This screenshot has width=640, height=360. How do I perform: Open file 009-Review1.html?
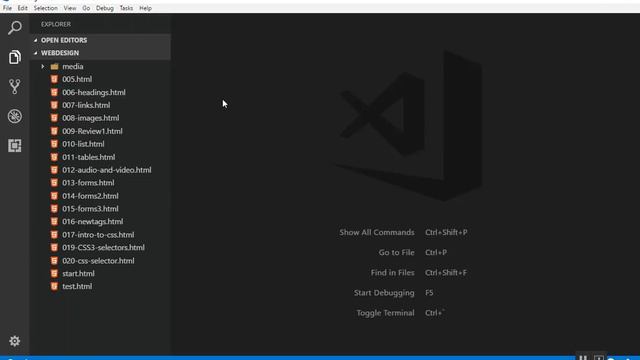coord(92,131)
